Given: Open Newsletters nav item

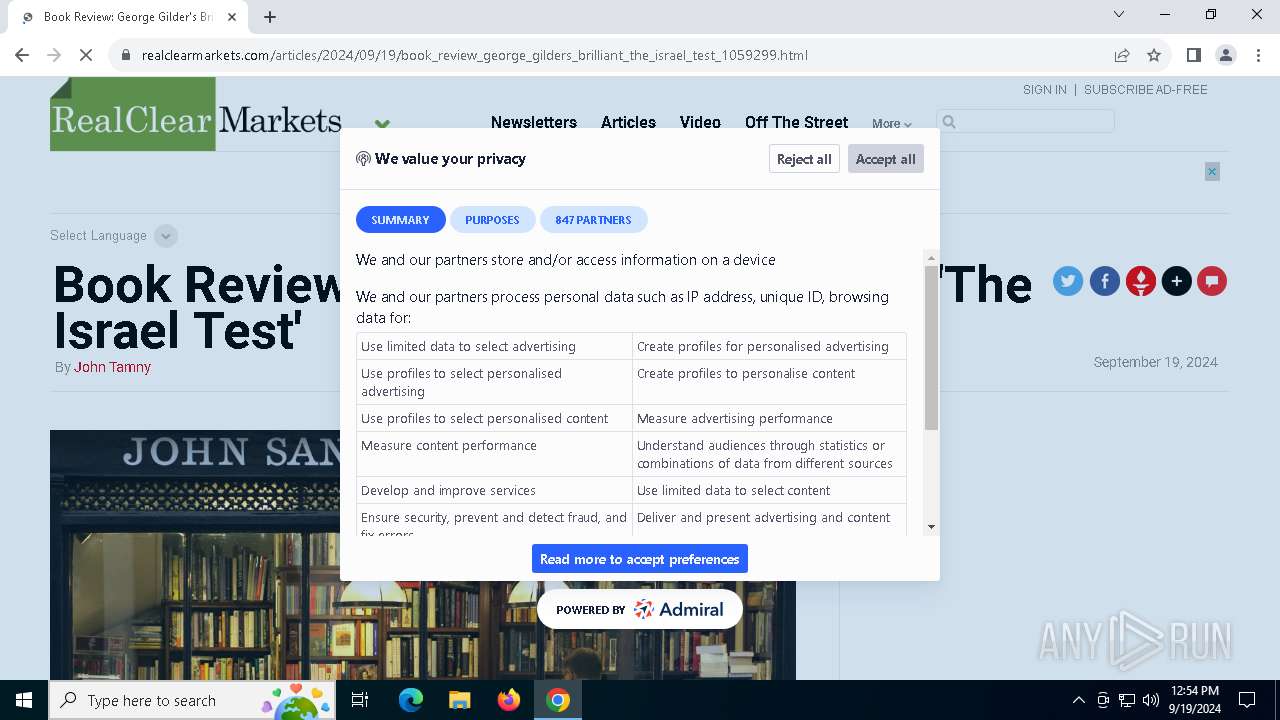Looking at the screenshot, I should [534, 122].
